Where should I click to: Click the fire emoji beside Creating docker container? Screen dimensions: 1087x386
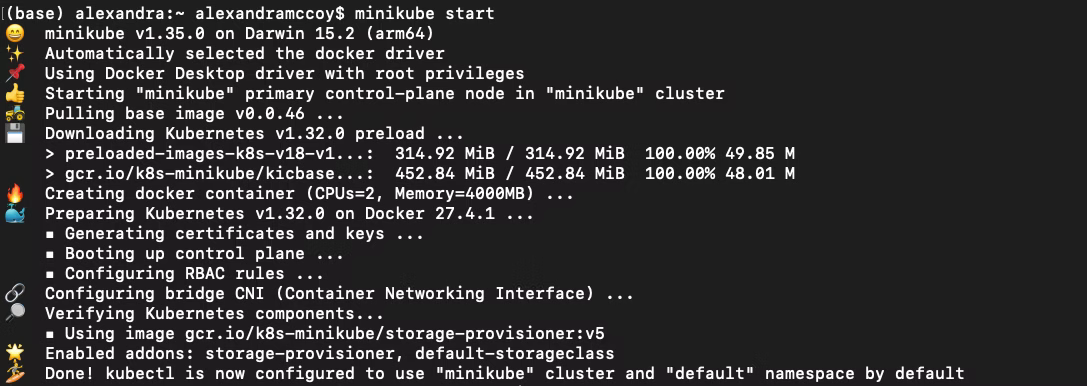tap(15, 194)
